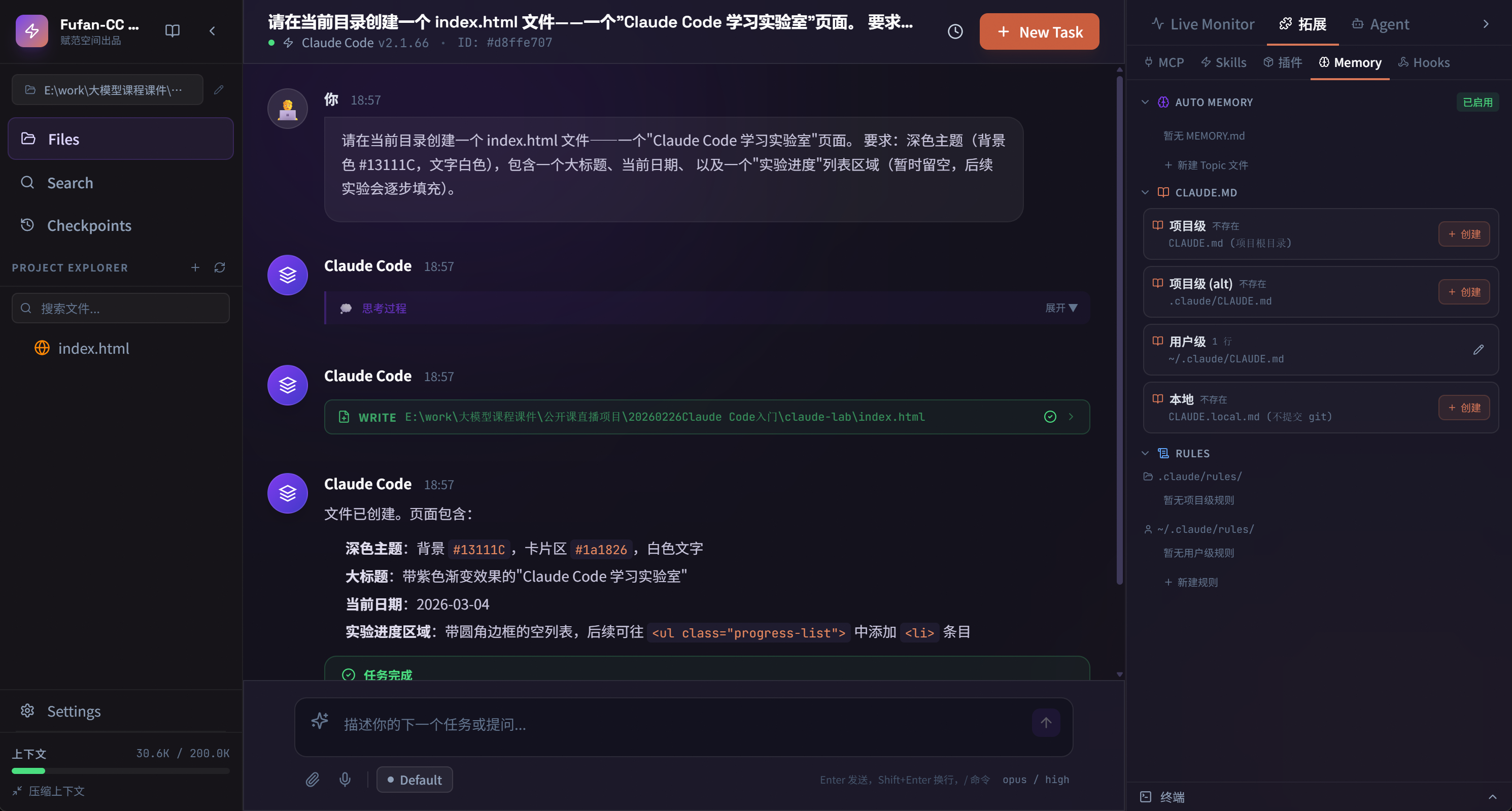Click the working directory path field E:\work
The width and height of the screenshot is (1512, 811).
point(108,90)
